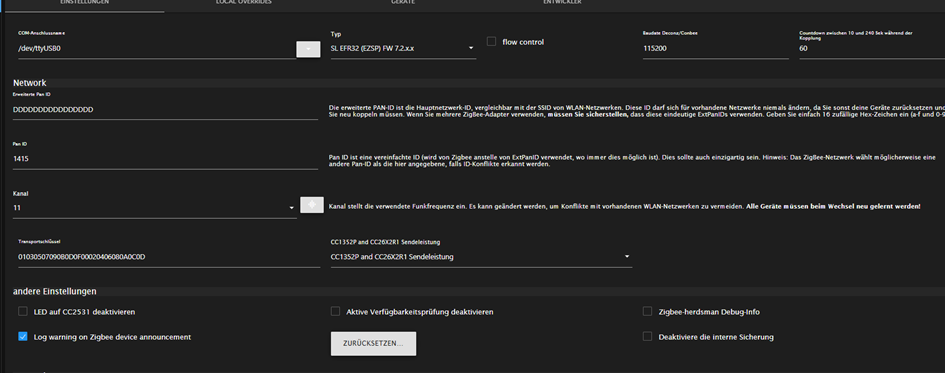
Task: Switch to the Local Overrides tab
Action: (x=244, y=3)
